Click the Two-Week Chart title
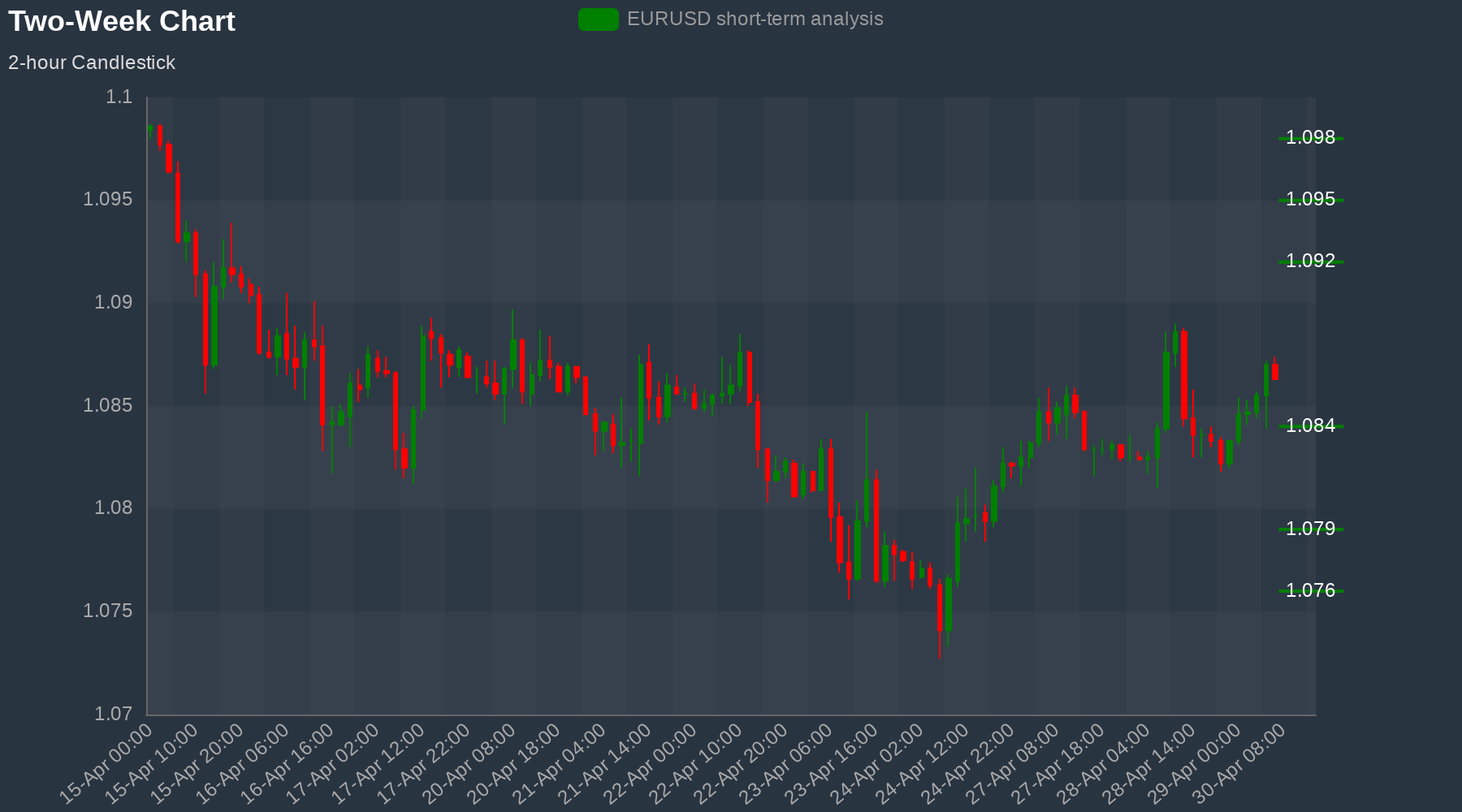1462x812 pixels. [122, 21]
